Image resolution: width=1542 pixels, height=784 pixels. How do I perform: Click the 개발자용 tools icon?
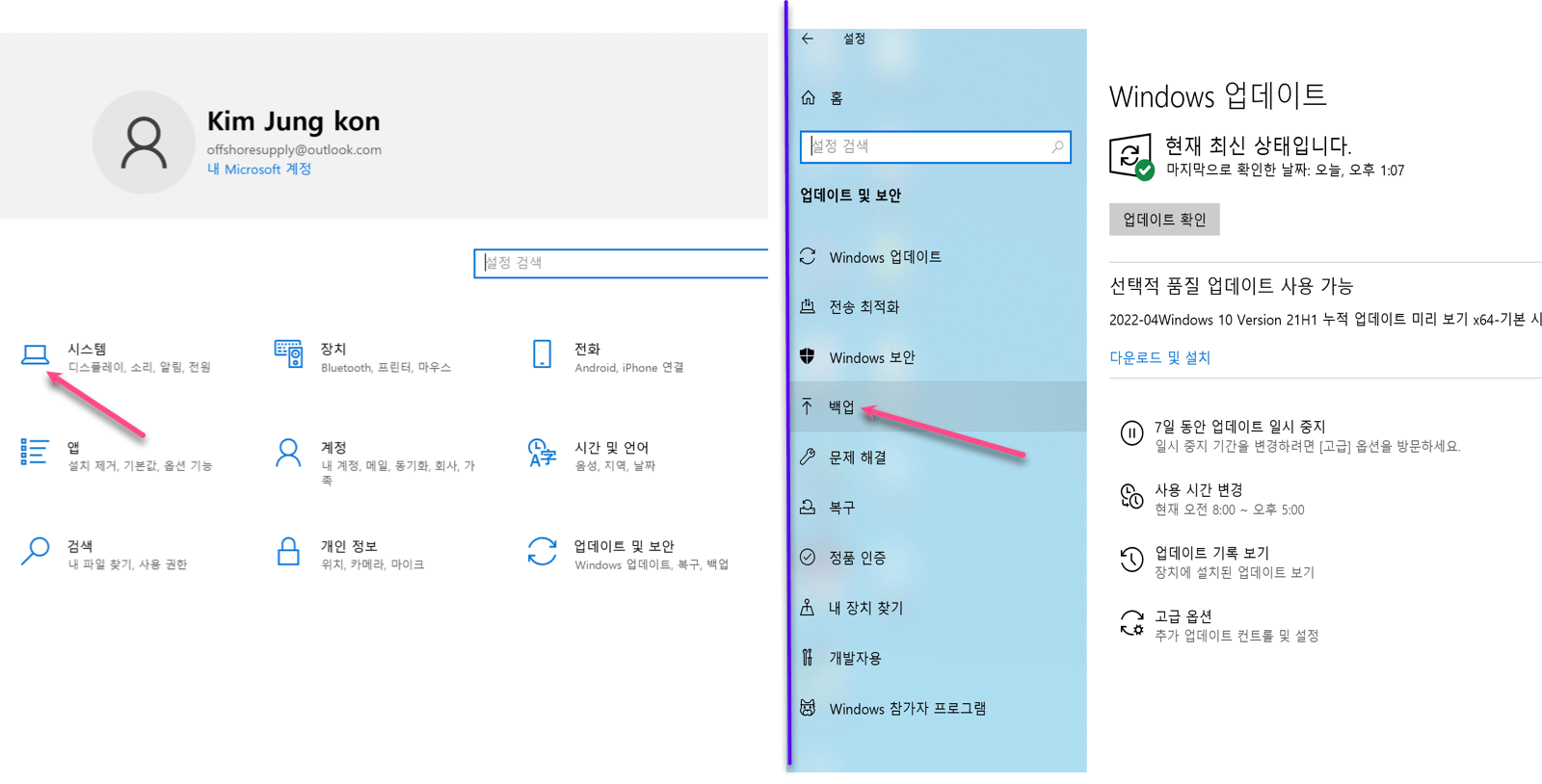pyautogui.click(x=808, y=658)
